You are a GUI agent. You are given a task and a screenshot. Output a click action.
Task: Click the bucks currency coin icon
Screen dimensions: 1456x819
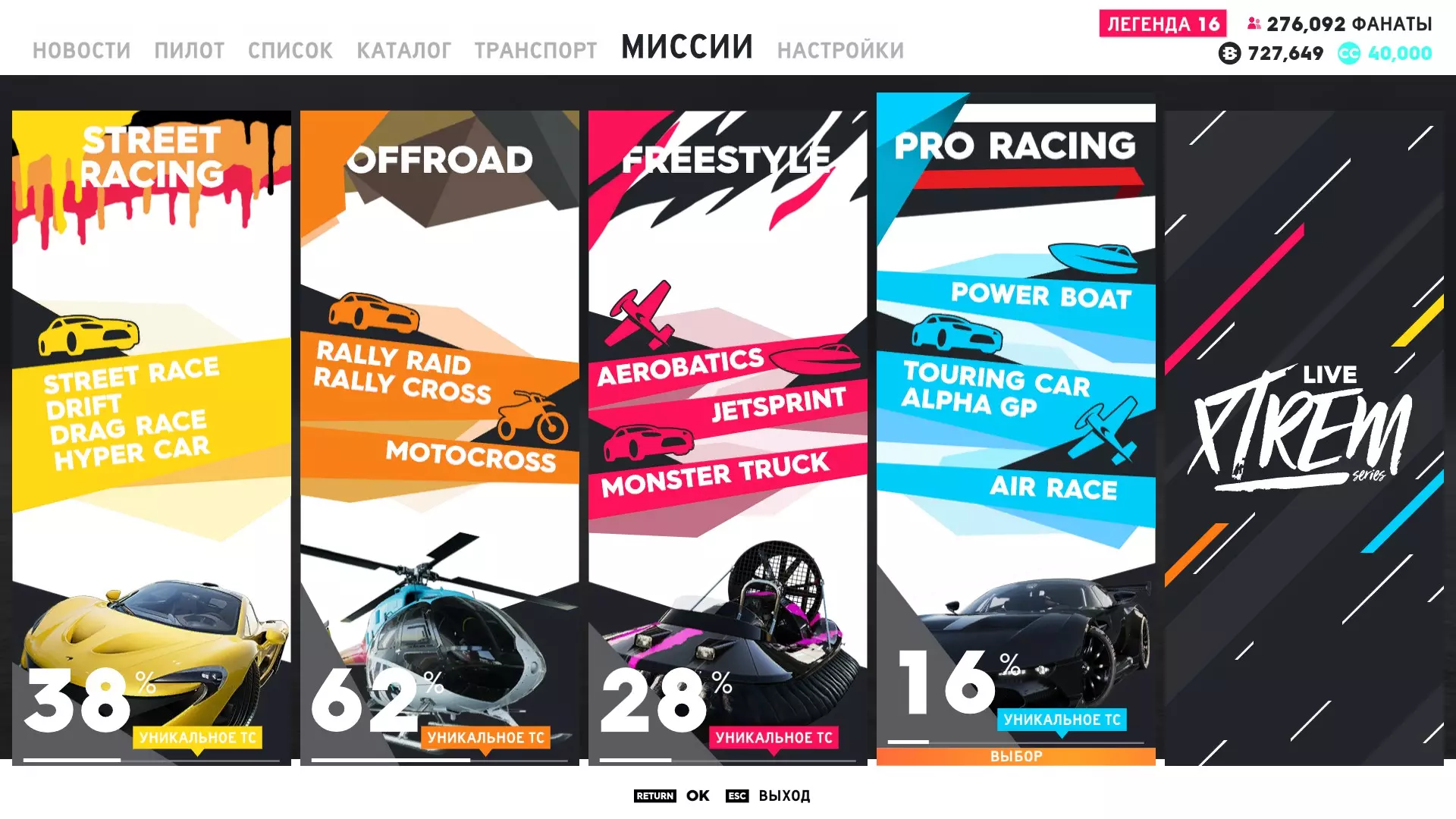(x=1229, y=53)
